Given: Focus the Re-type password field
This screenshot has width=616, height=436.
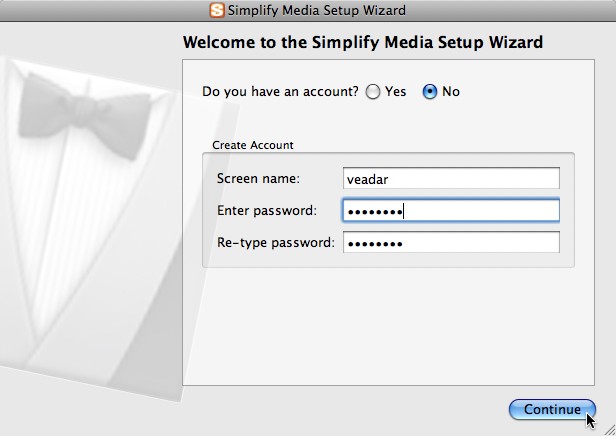Looking at the screenshot, I should coord(450,243).
